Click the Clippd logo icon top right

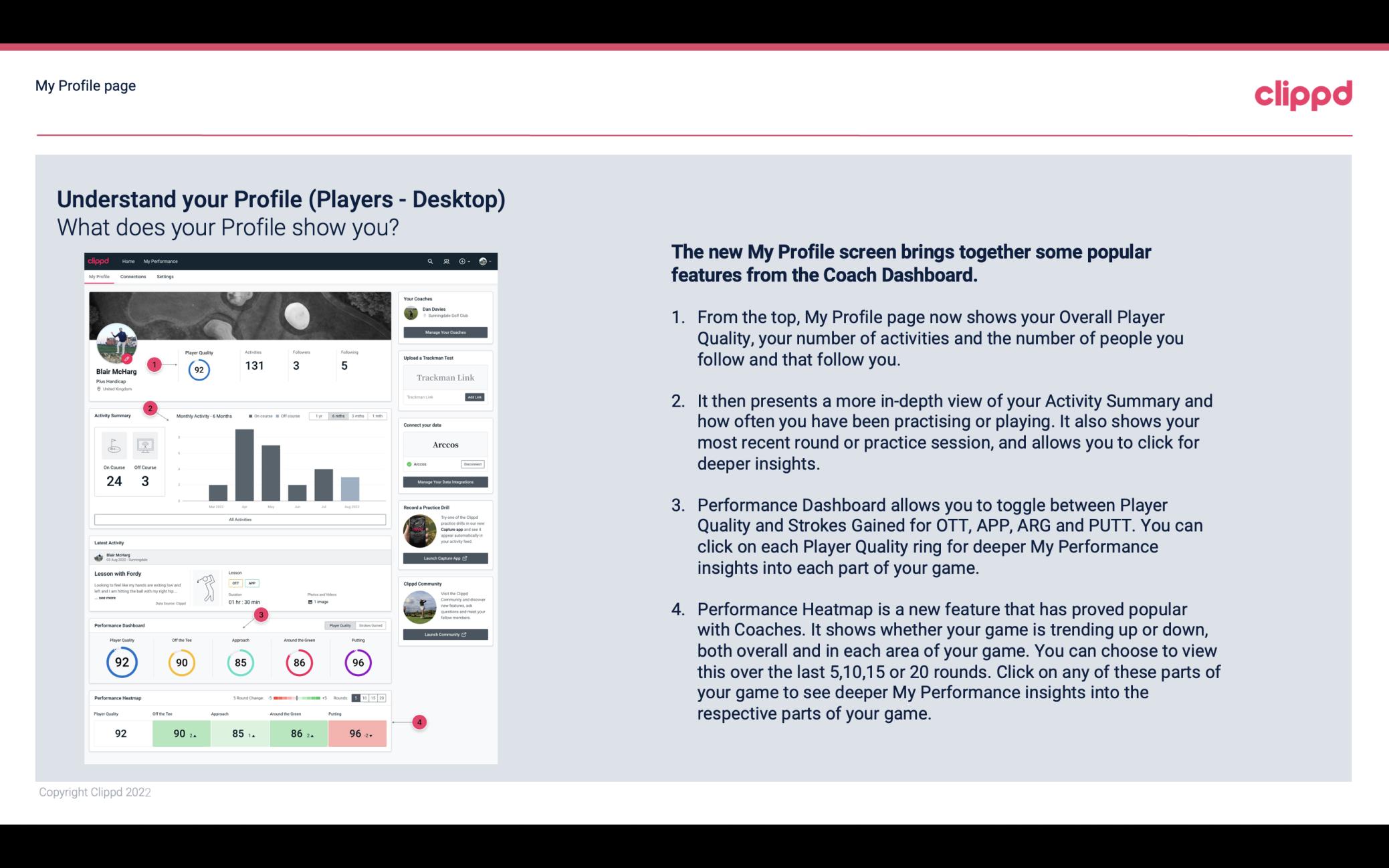(x=1303, y=92)
